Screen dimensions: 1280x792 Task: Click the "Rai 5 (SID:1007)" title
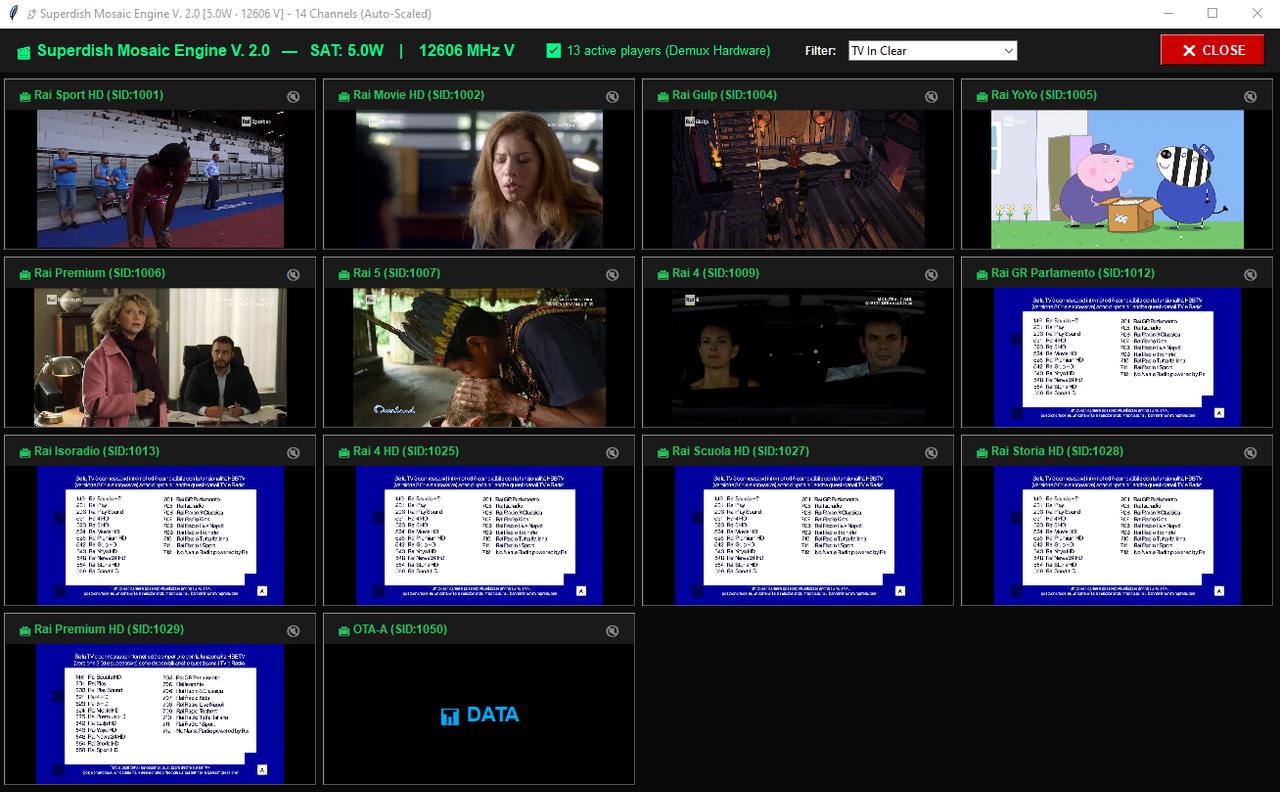pos(397,273)
